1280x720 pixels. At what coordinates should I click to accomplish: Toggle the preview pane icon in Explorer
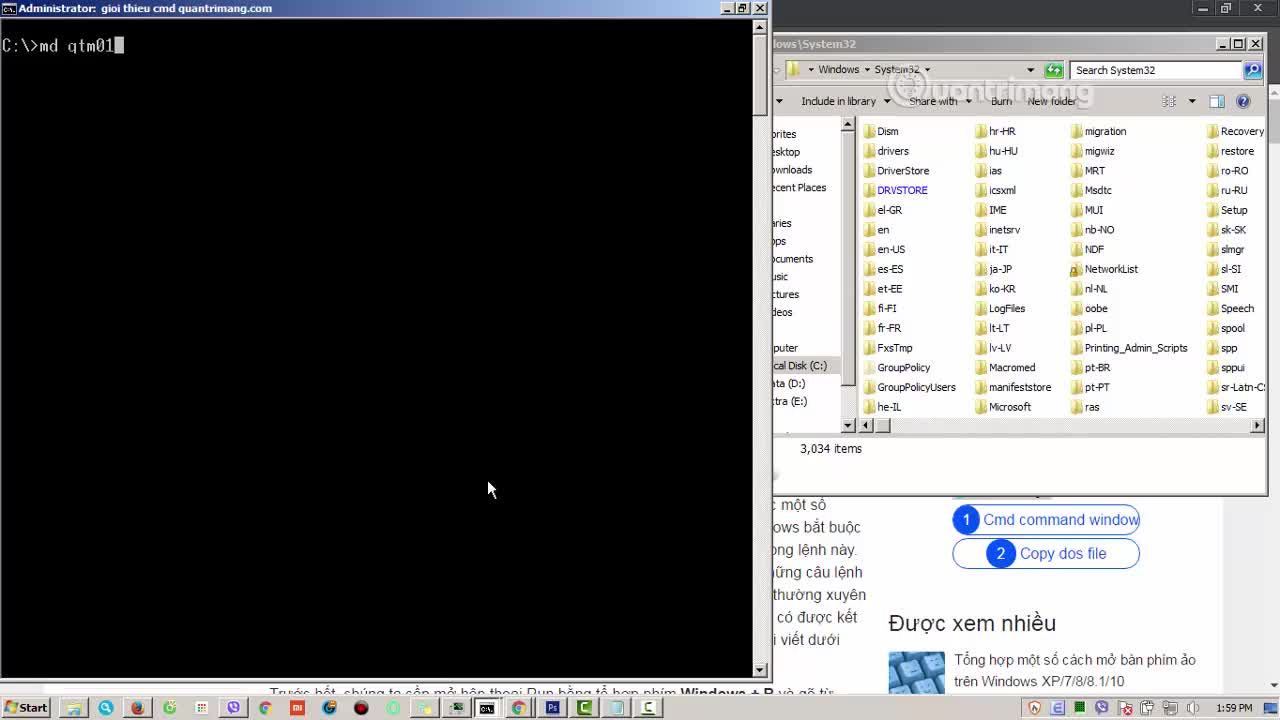coord(1217,101)
